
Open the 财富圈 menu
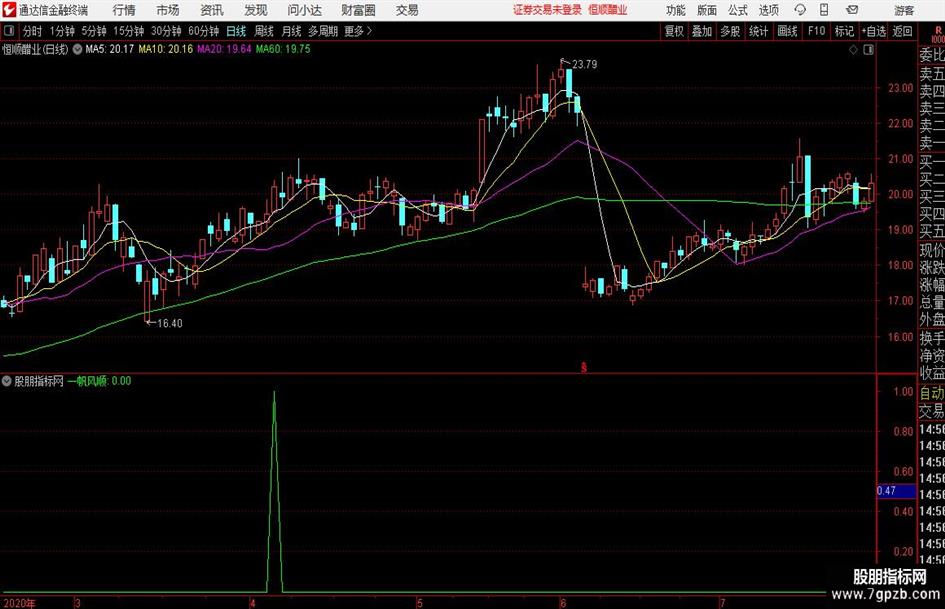pos(358,10)
